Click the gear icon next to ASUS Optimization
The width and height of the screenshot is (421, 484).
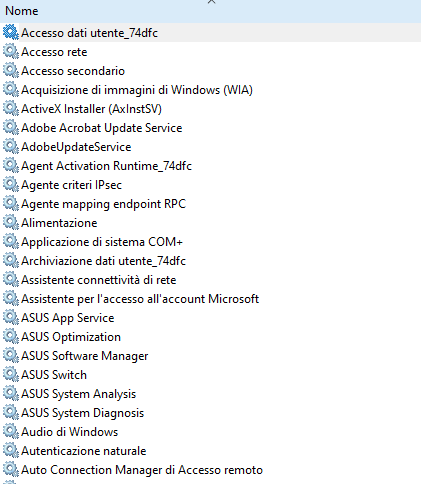pos(11,337)
